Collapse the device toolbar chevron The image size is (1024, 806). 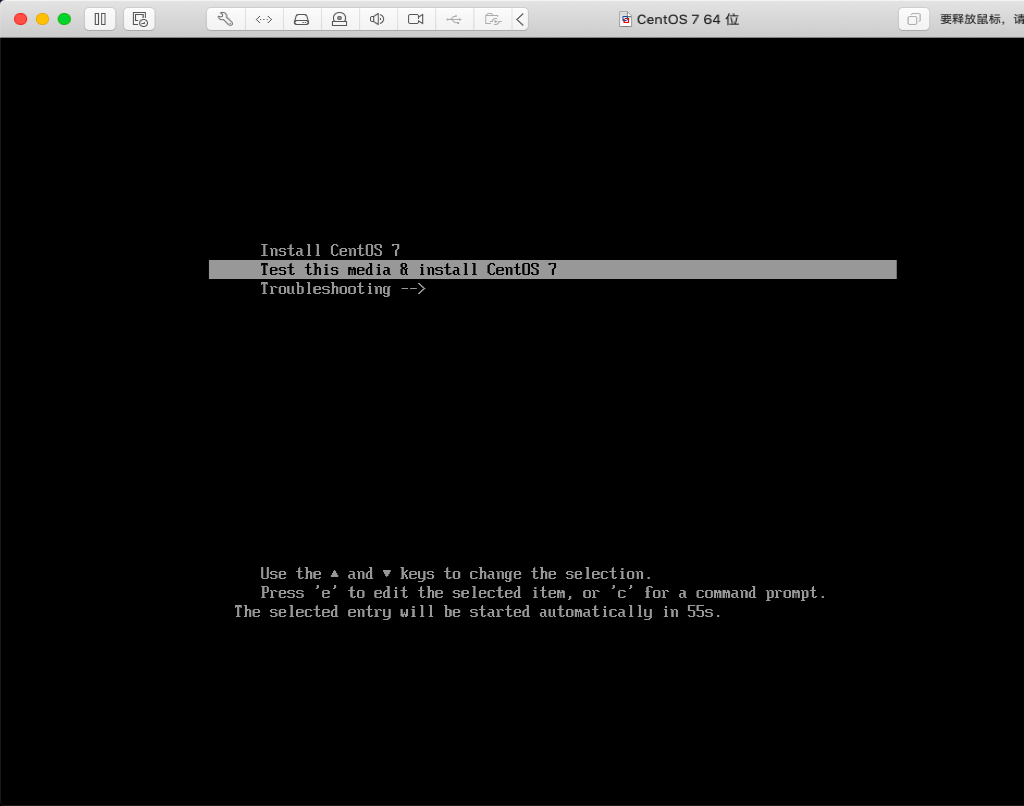click(520, 19)
